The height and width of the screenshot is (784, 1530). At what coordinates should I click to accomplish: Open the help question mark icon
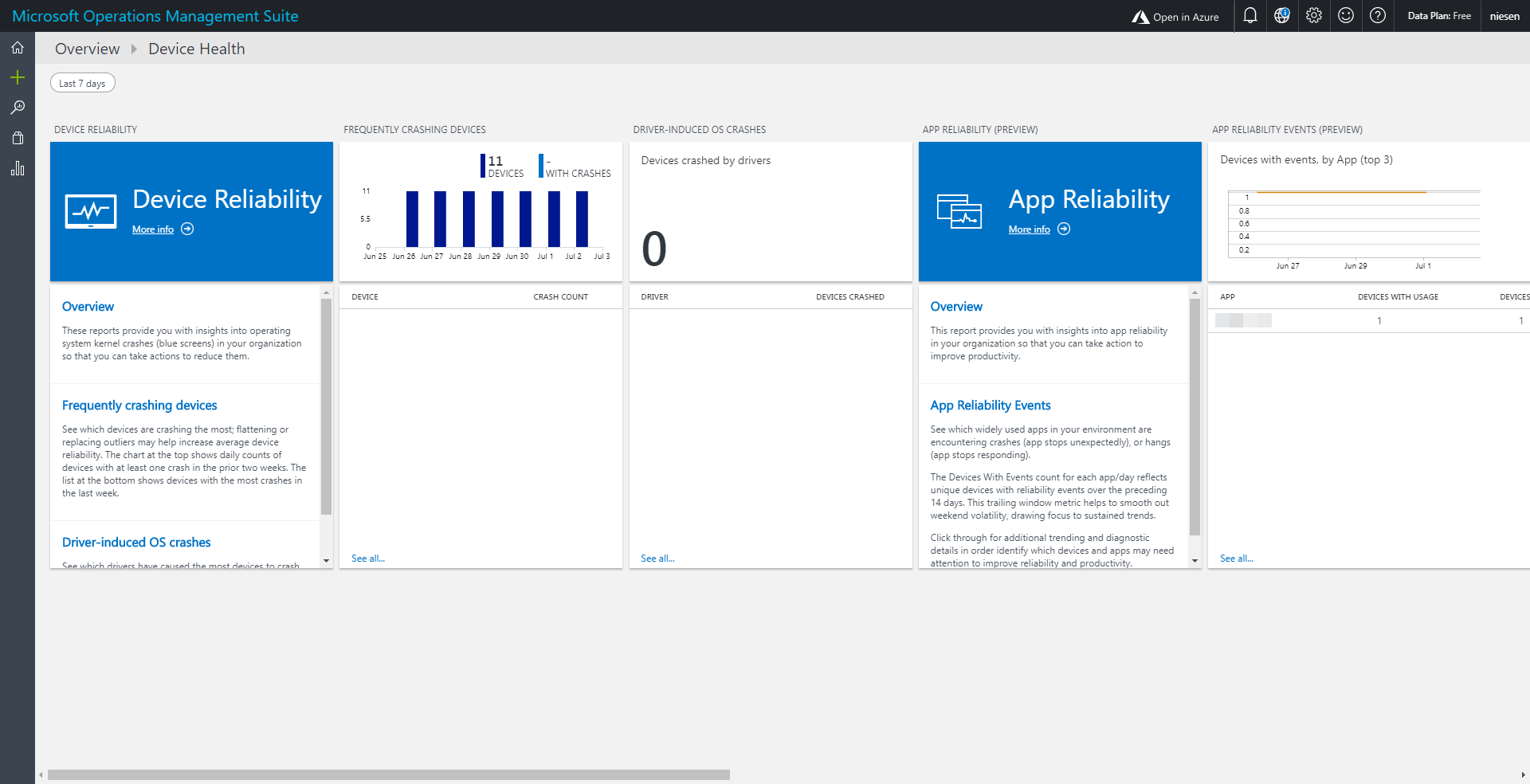(x=1378, y=16)
